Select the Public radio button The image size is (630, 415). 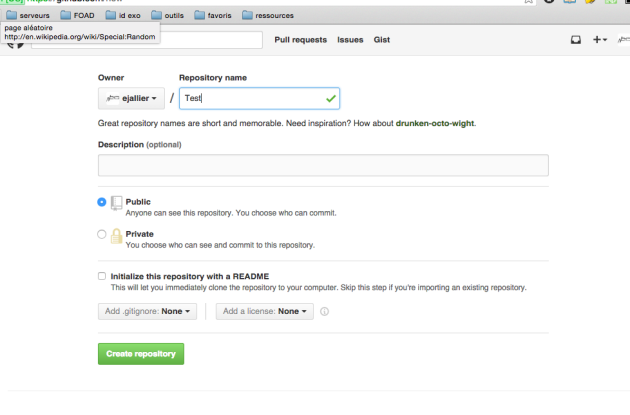[102, 202]
